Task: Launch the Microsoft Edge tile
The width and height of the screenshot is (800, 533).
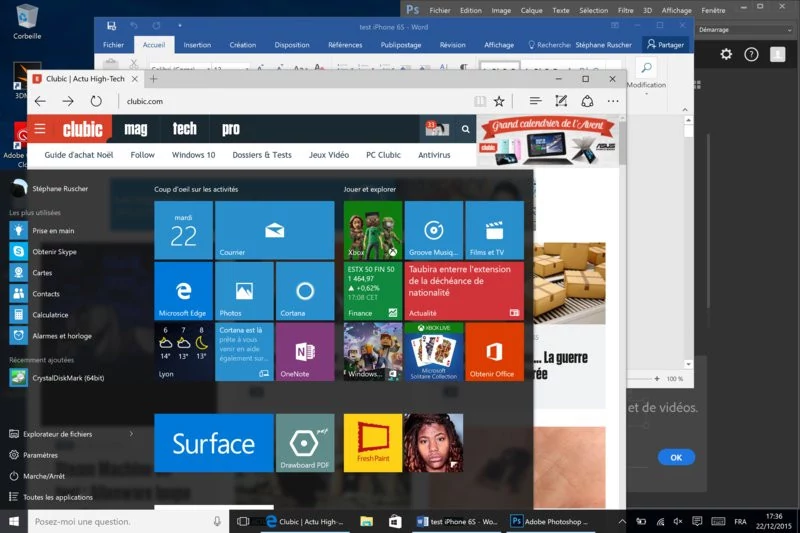Action: (x=183, y=291)
